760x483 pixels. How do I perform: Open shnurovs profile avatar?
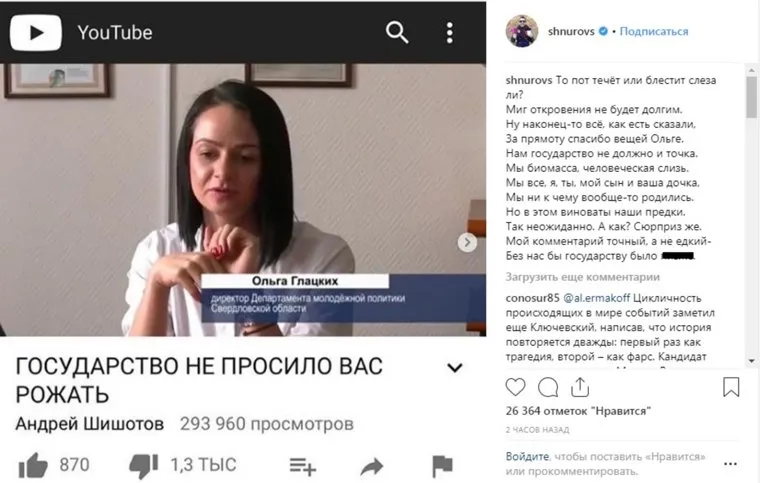tap(522, 31)
